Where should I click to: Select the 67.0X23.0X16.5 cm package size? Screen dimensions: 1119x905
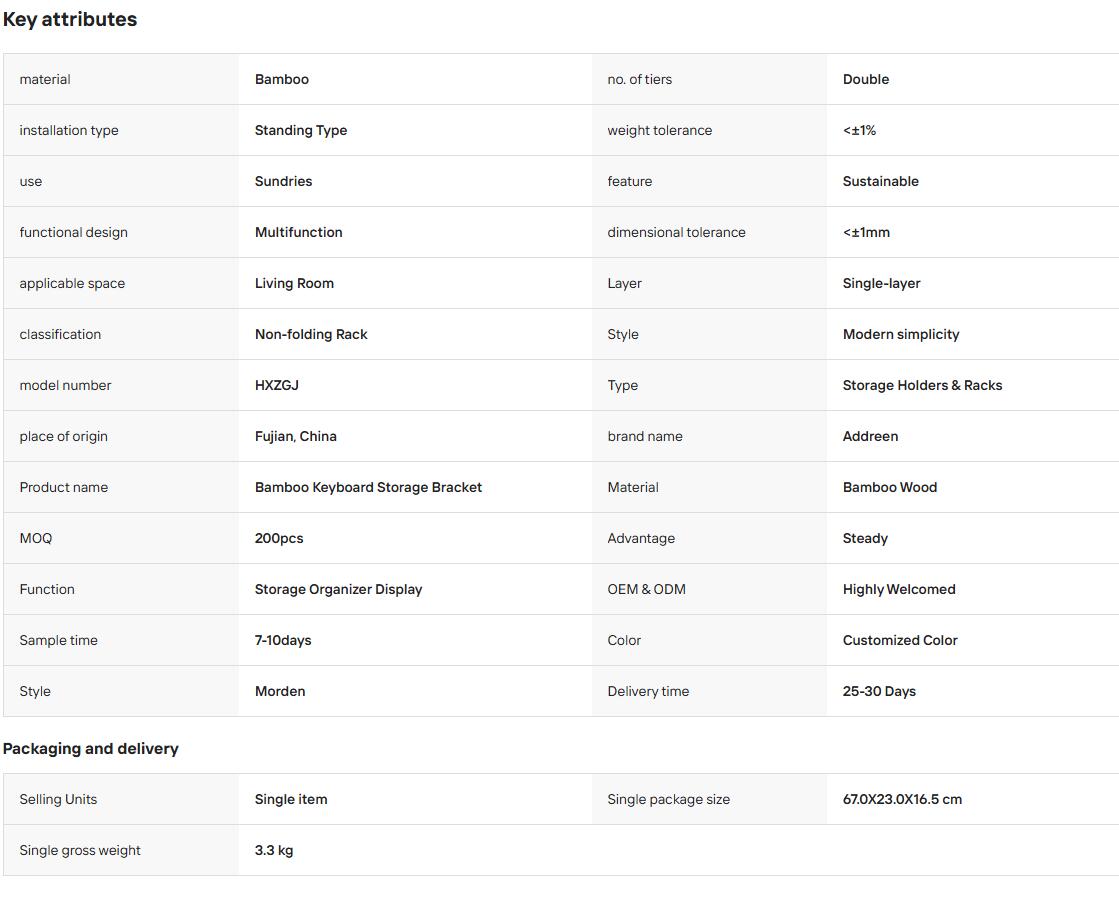tap(902, 799)
